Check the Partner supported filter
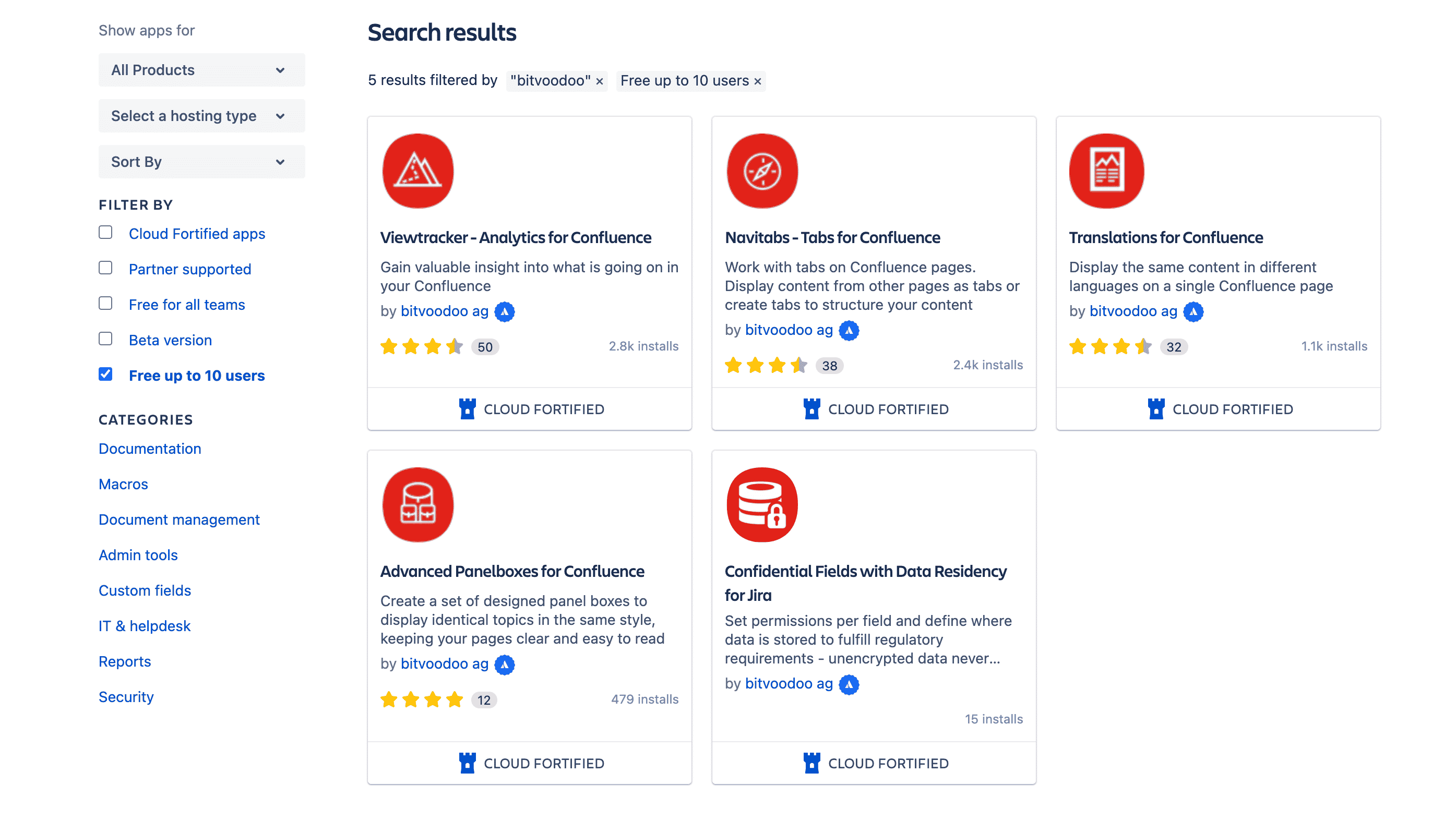This screenshot has width=1456, height=821. [x=105, y=268]
